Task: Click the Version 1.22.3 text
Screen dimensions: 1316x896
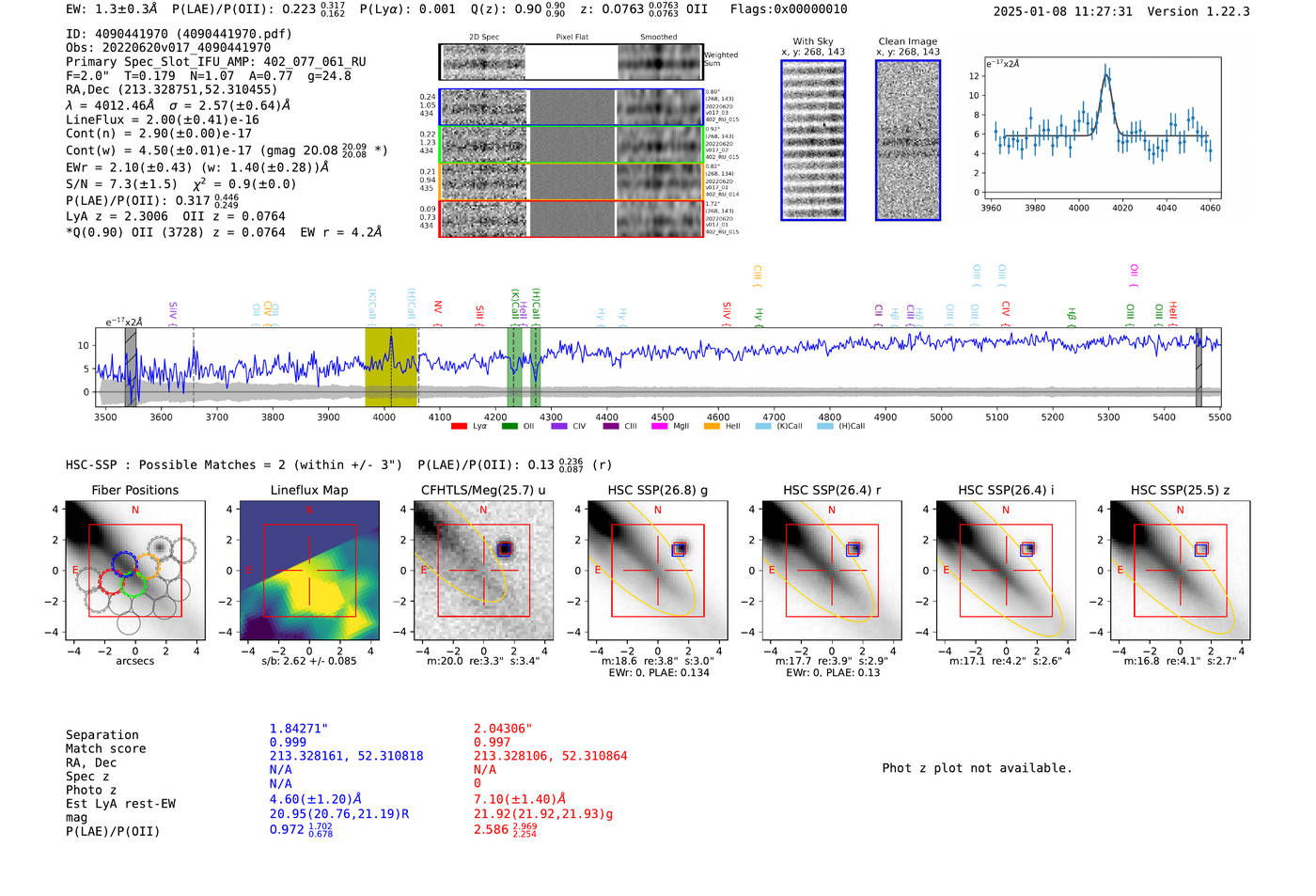Action: point(1198,11)
